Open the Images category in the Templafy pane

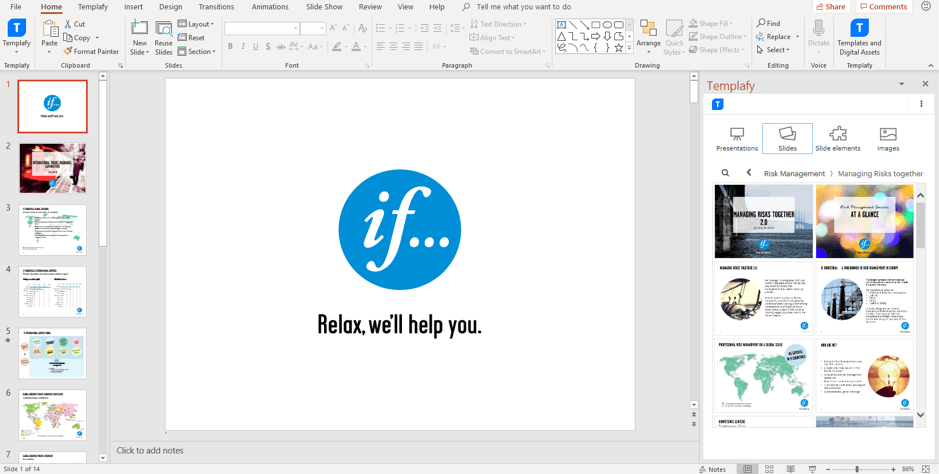[888, 139]
